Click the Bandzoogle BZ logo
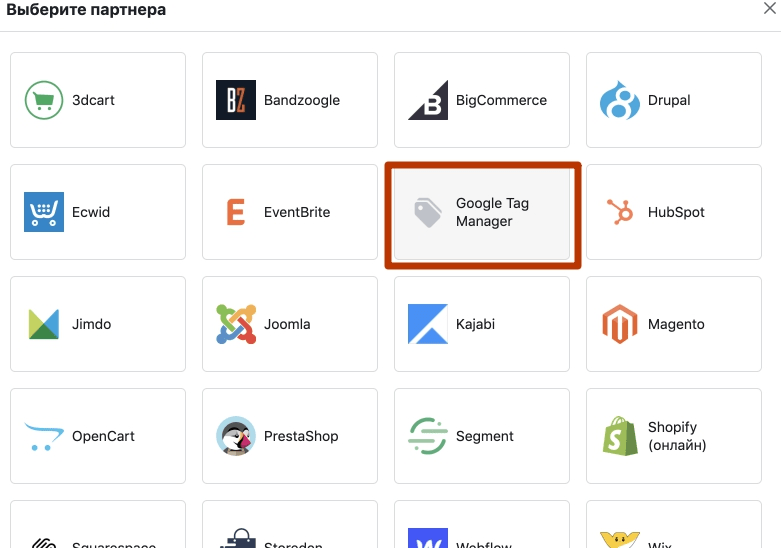This screenshot has height=548, width=781. 236,100
